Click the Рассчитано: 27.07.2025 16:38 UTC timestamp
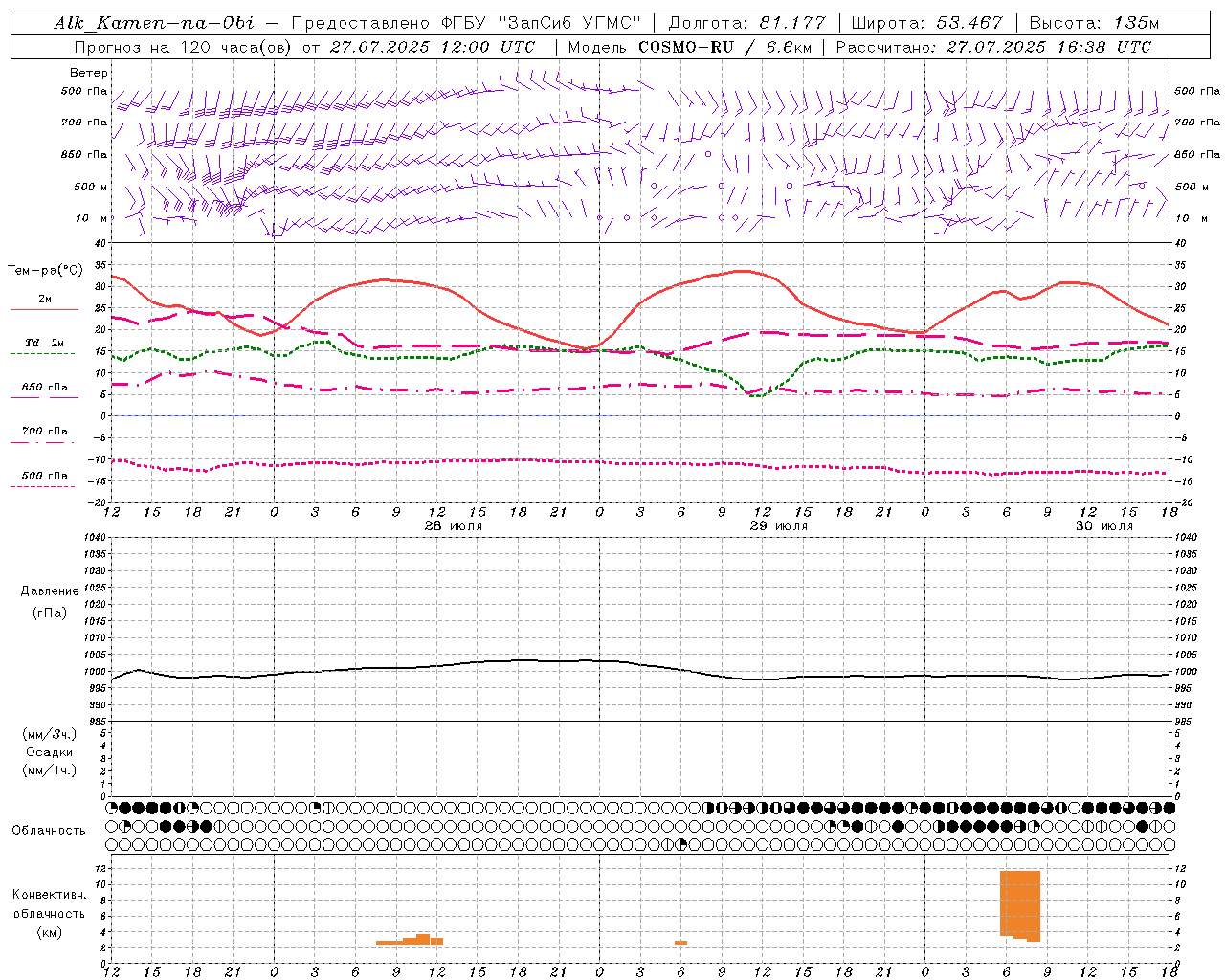Screen dimensions: 1225x980 click(994, 47)
